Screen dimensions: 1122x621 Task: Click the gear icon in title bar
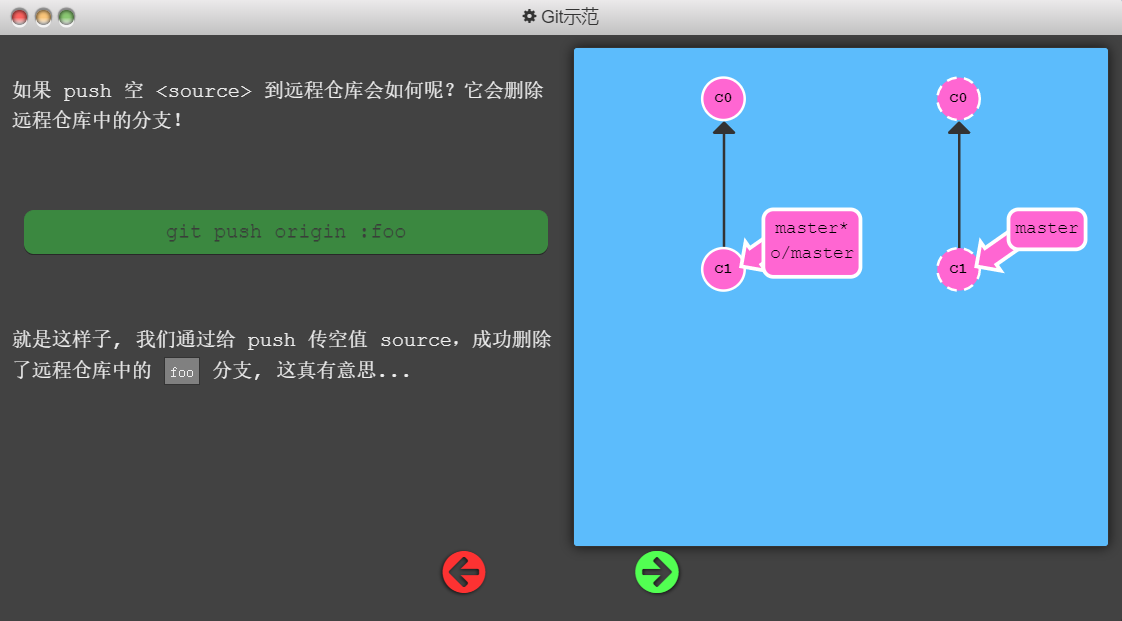pos(530,17)
